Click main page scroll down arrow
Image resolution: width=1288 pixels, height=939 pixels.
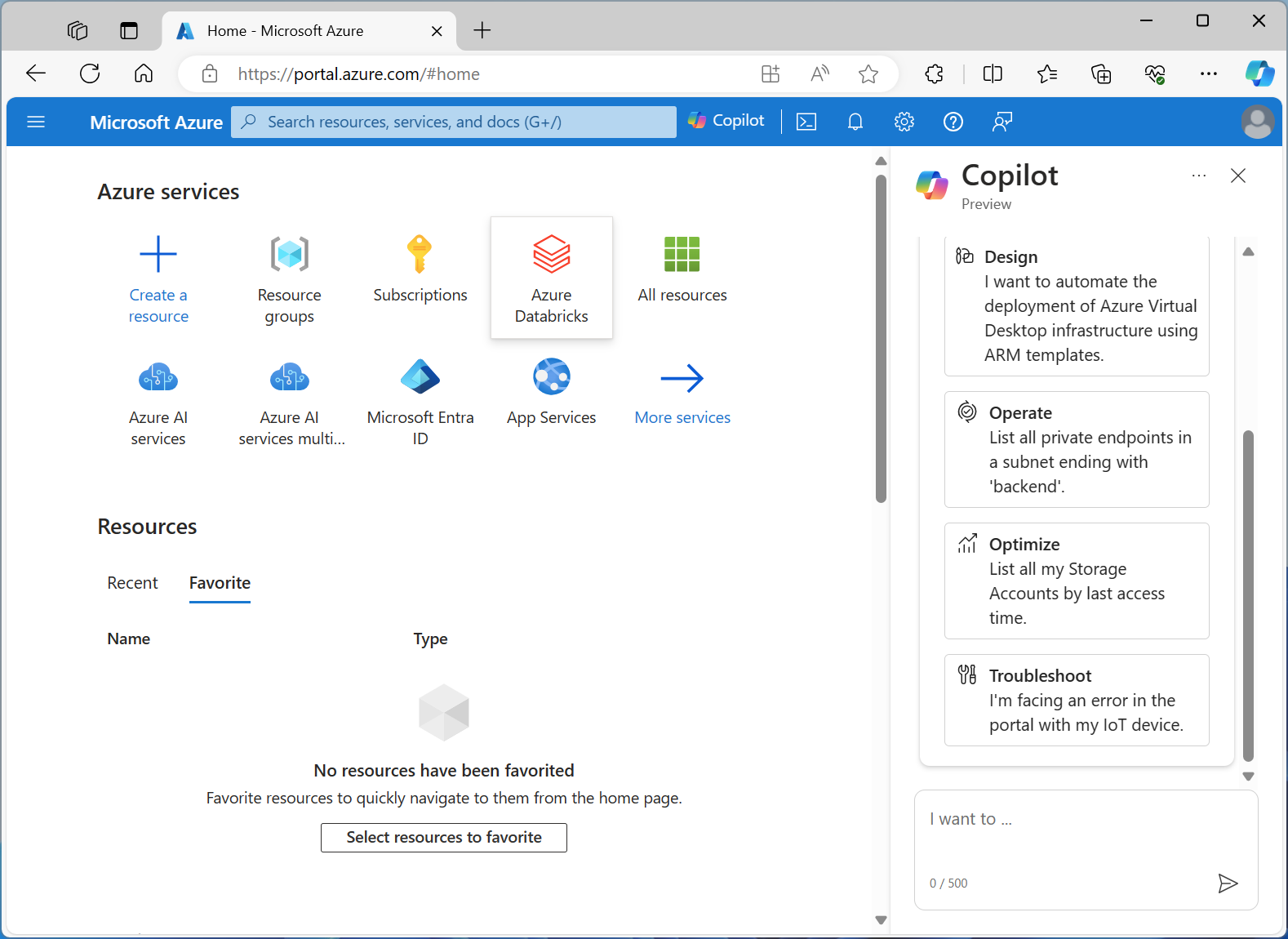point(881,920)
